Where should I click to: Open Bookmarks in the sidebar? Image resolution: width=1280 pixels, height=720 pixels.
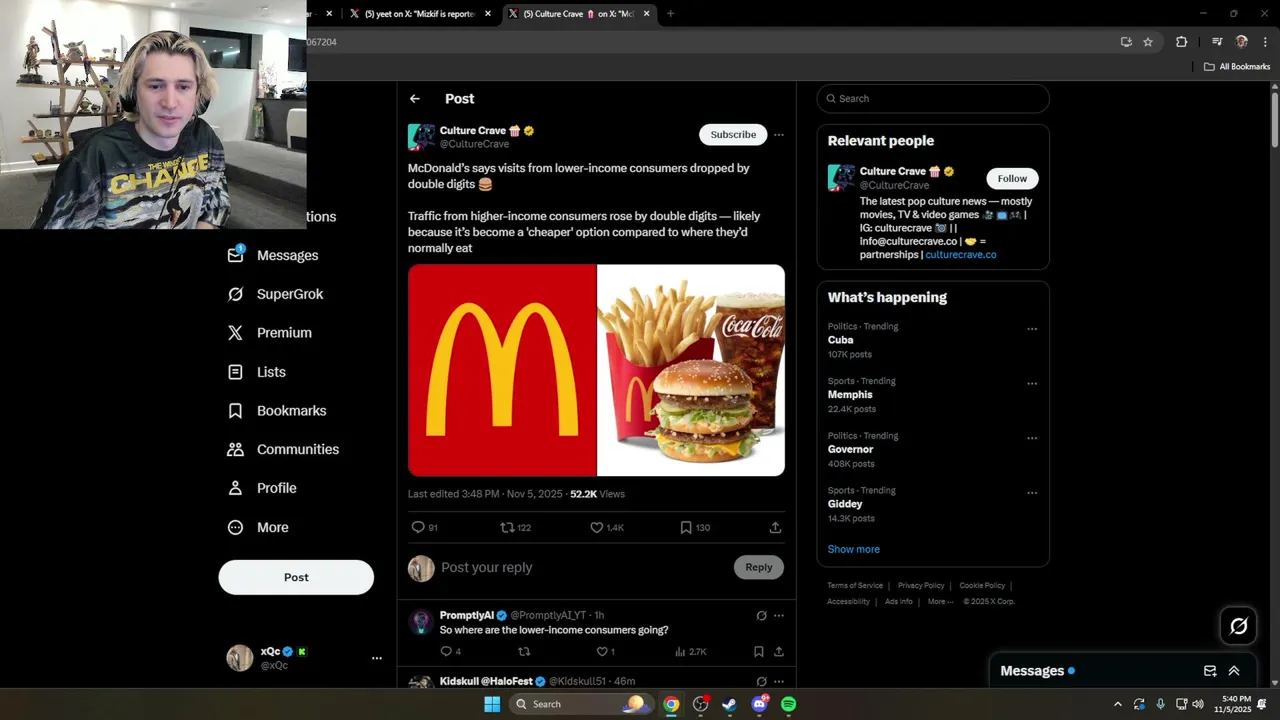point(277,411)
